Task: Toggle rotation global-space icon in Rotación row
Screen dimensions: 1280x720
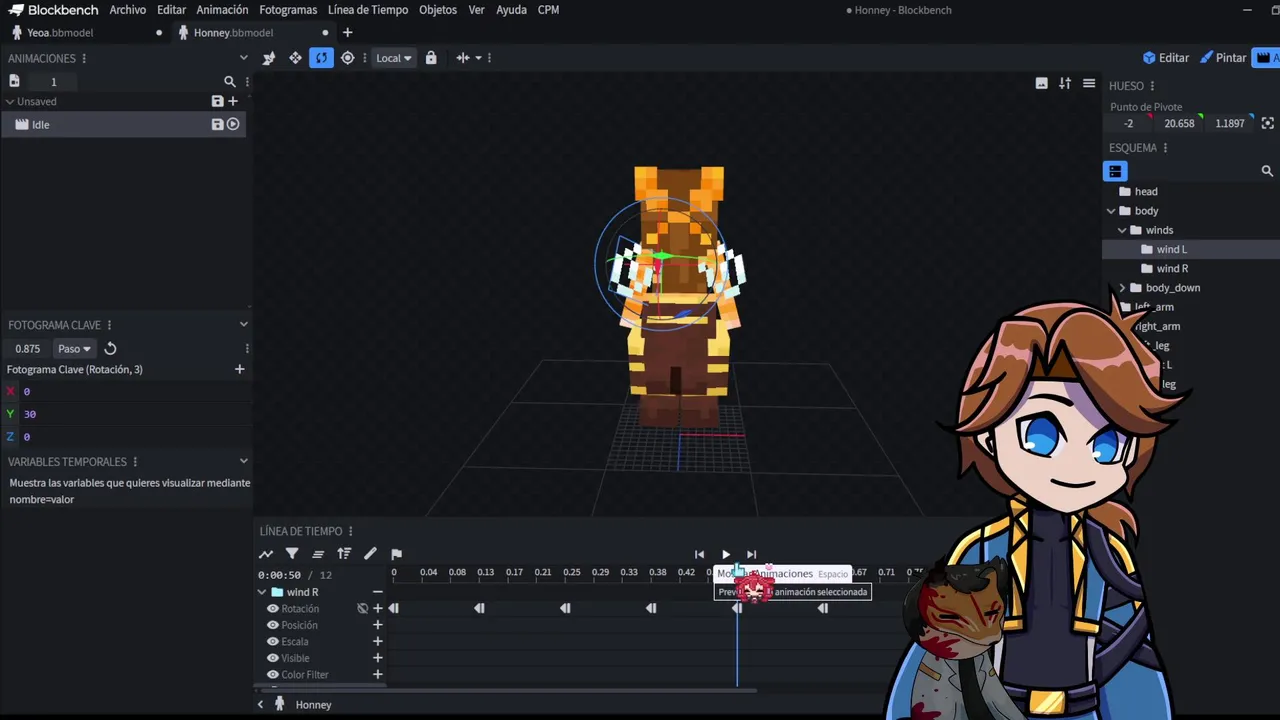Action: tap(362, 608)
